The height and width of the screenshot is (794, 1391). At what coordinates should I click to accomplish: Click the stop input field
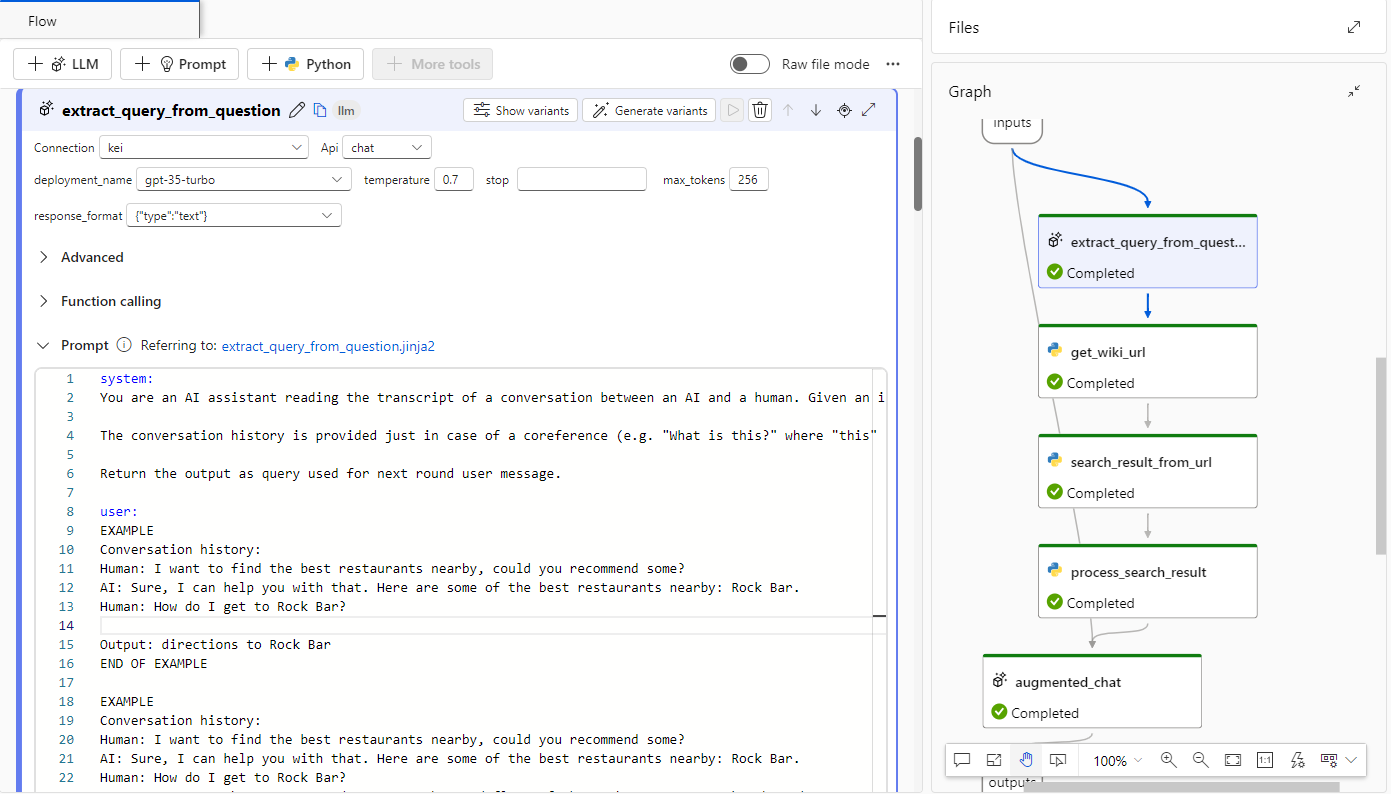click(x=582, y=180)
